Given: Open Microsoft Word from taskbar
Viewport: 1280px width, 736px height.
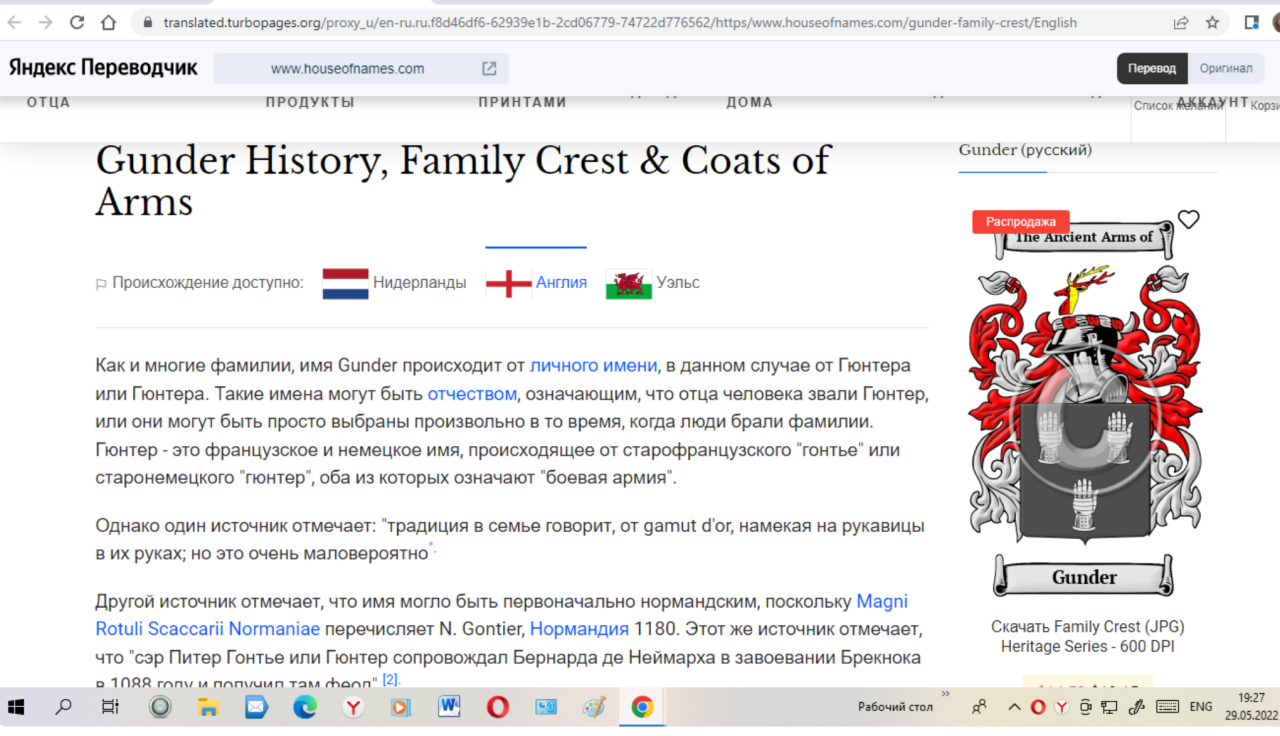Looking at the screenshot, I should point(449,707).
